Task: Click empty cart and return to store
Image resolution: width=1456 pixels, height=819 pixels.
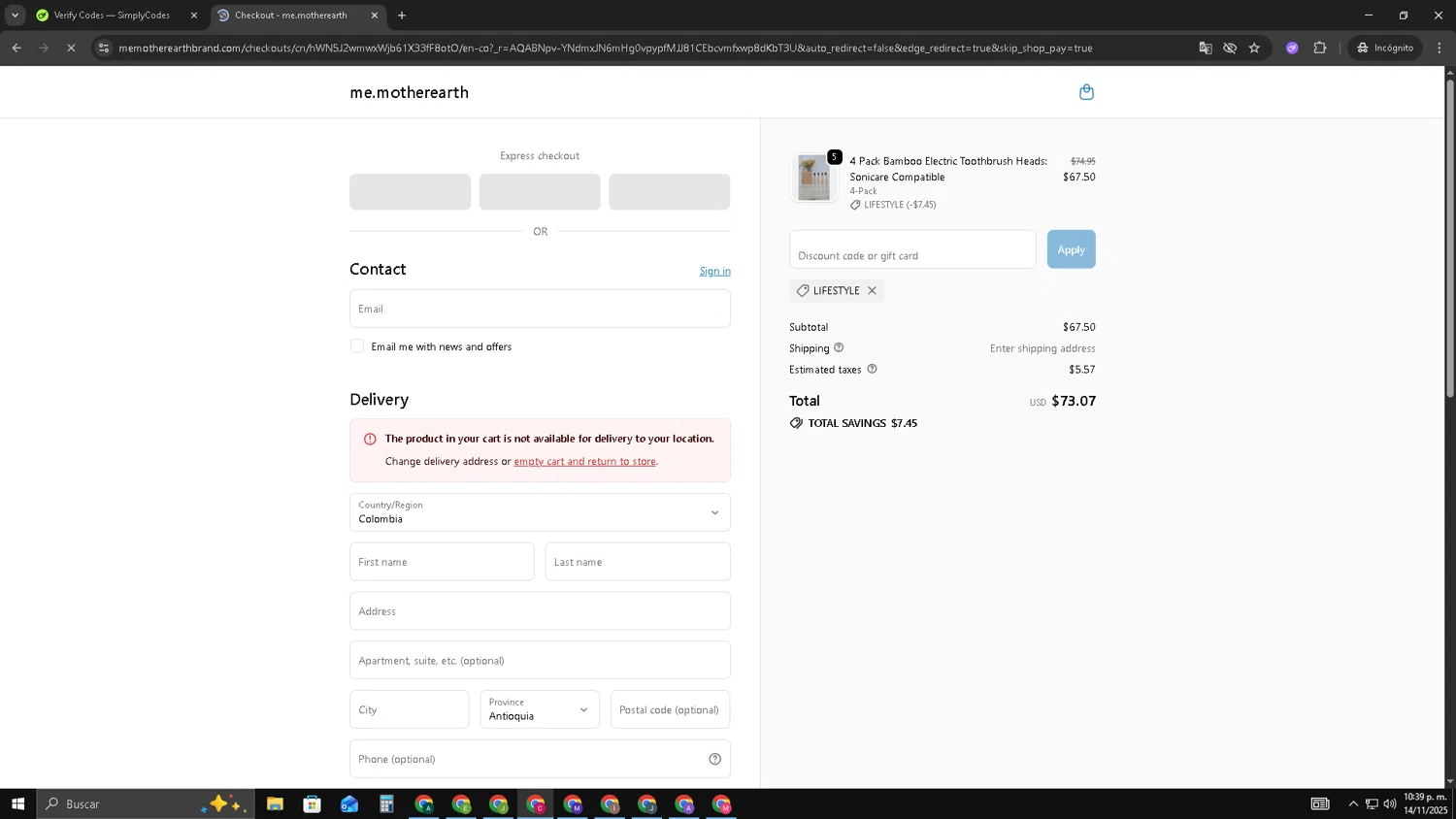Action: pos(584,461)
